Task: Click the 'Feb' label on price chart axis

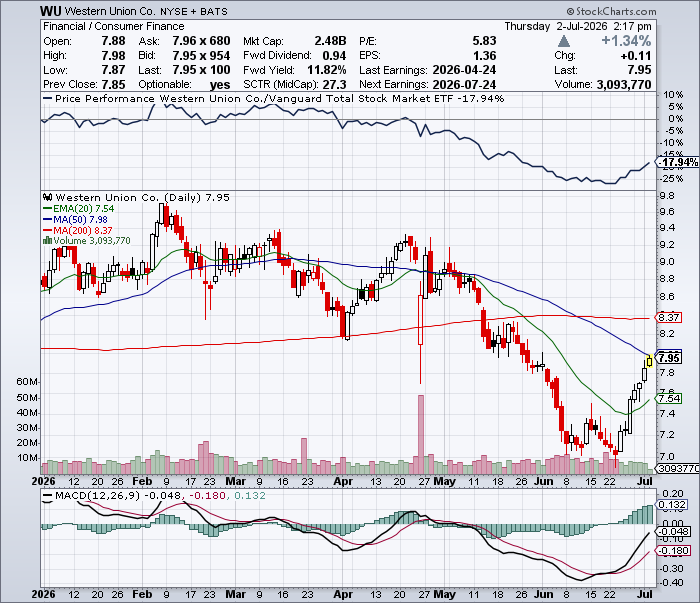Action: (x=142, y=481)
